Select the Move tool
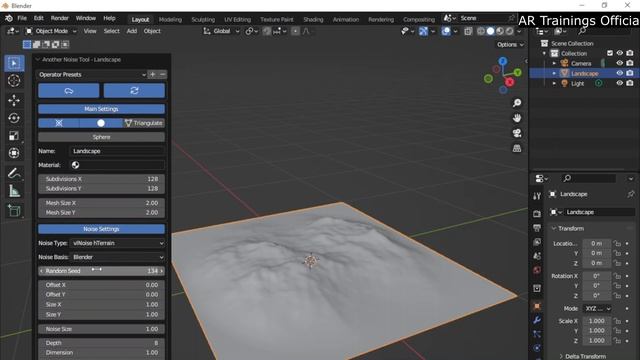Viewport: 640px width, 360px height. tap(14, 100)
